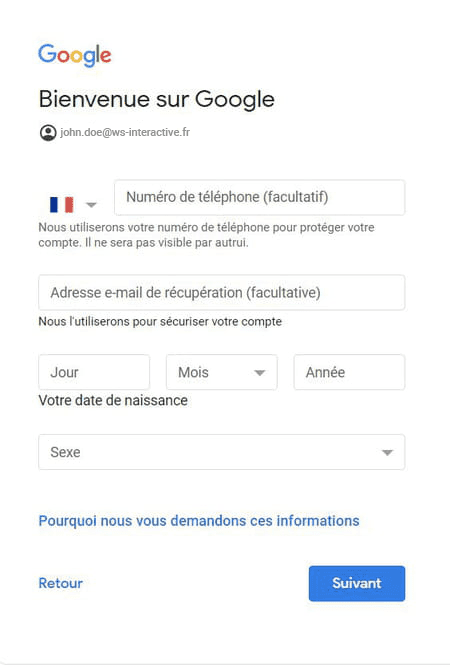Select the French flag country icon
This screenshot has width=450, height=667.
62,205
